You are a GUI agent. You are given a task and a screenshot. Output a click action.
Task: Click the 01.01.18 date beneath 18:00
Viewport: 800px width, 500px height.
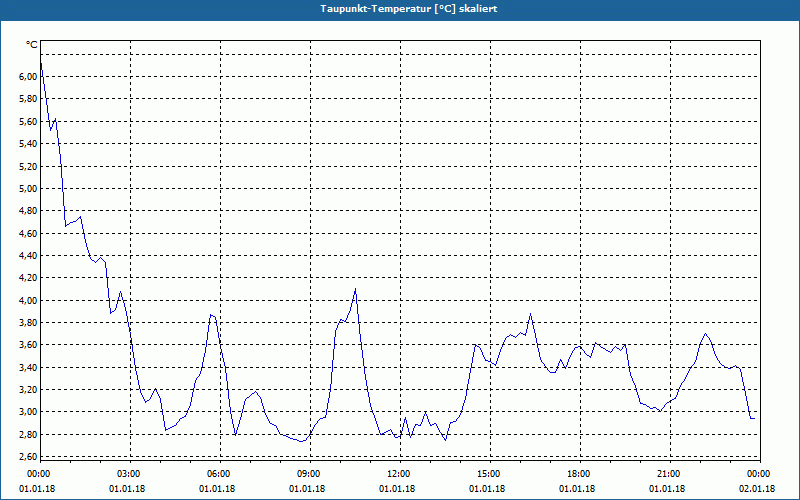577,489
